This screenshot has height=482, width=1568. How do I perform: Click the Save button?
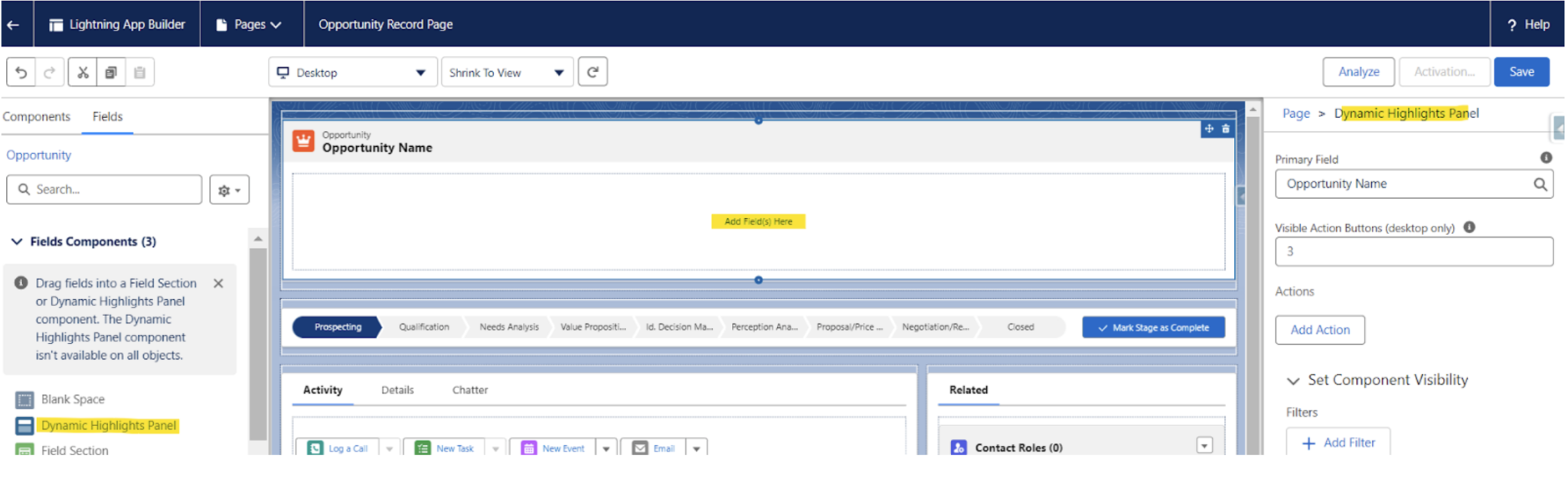(1521, 72)
